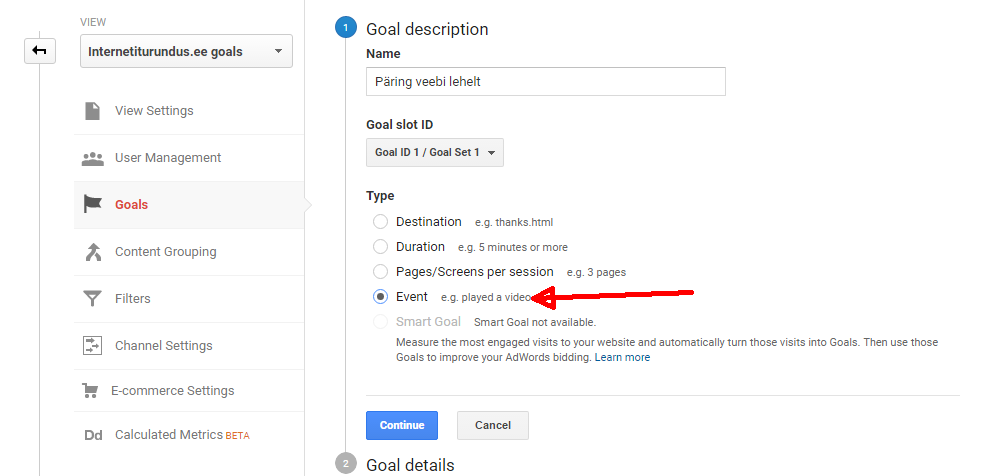1001x476 pixels.
Task: Click the Content Grouping icon
Action: pyautogui.click(x=92, y=252)
